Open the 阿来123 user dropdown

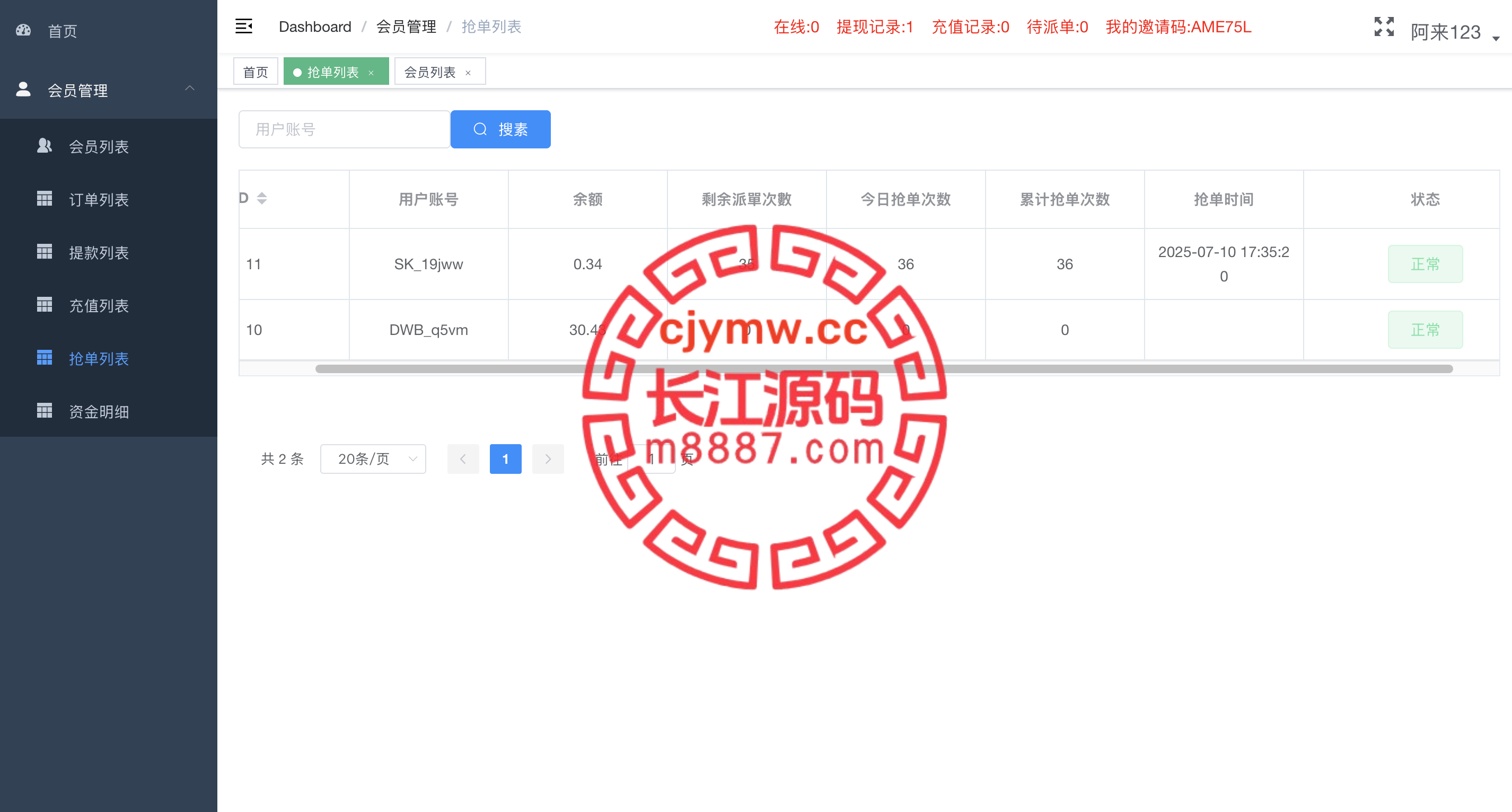[x=1455, y=32]
